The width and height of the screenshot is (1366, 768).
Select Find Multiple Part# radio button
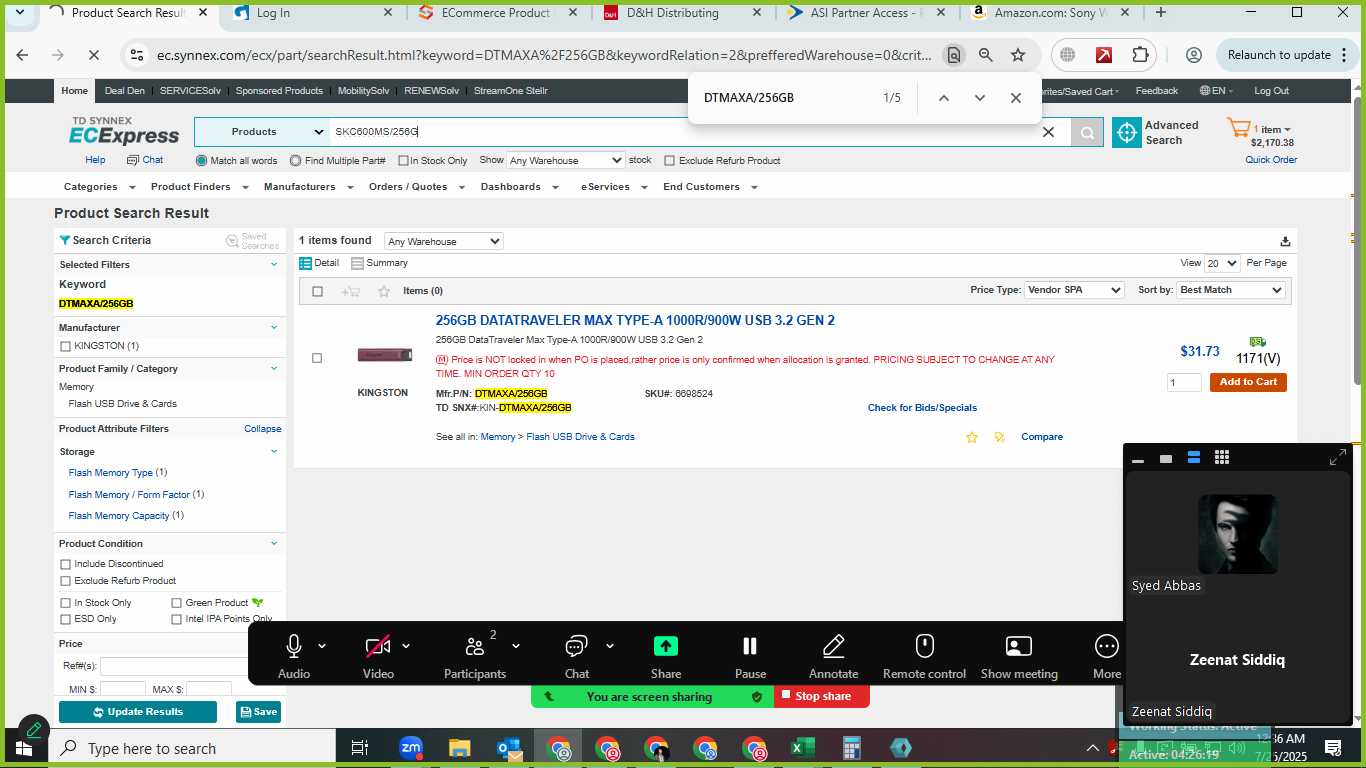point(296,160)
